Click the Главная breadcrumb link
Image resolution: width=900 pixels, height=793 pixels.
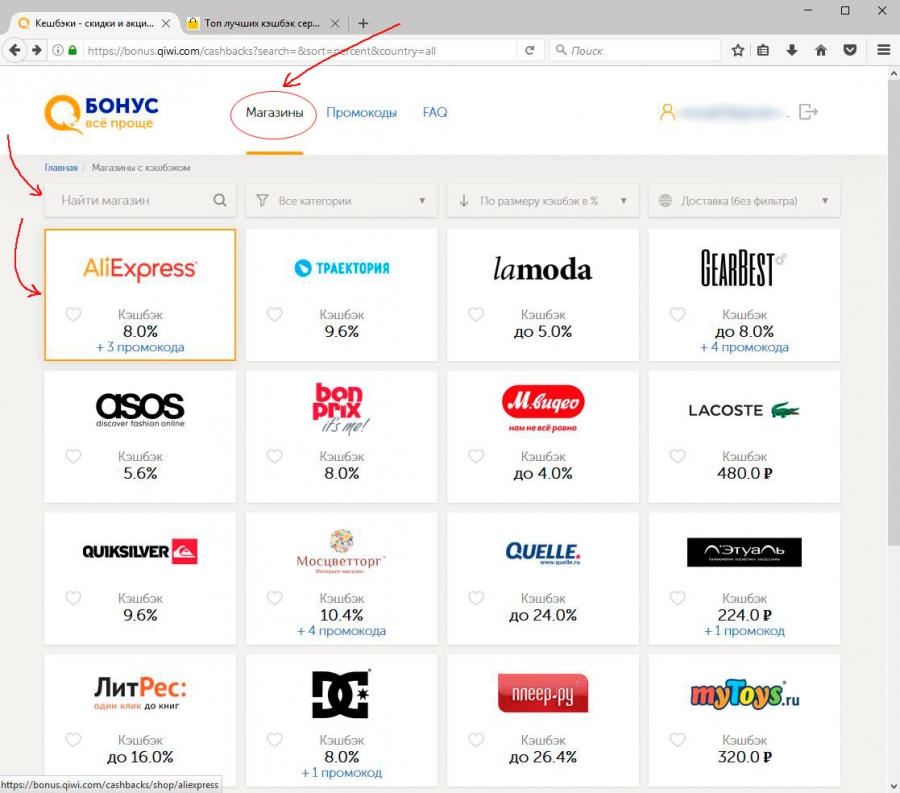61,168
